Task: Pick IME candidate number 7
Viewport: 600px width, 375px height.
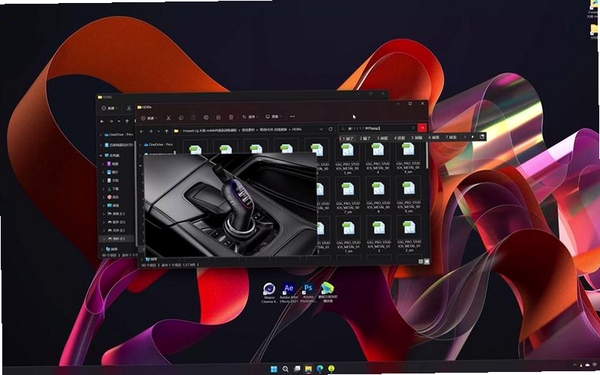Action: click(451, 137)
